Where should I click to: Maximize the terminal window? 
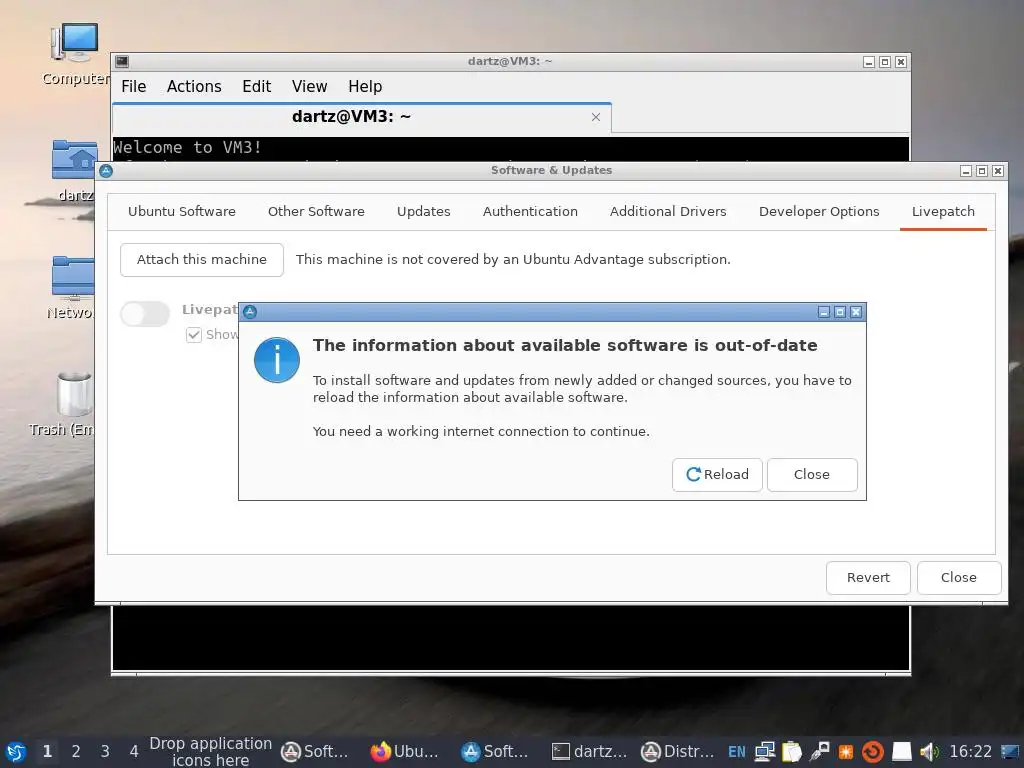(x=885, y=62)
